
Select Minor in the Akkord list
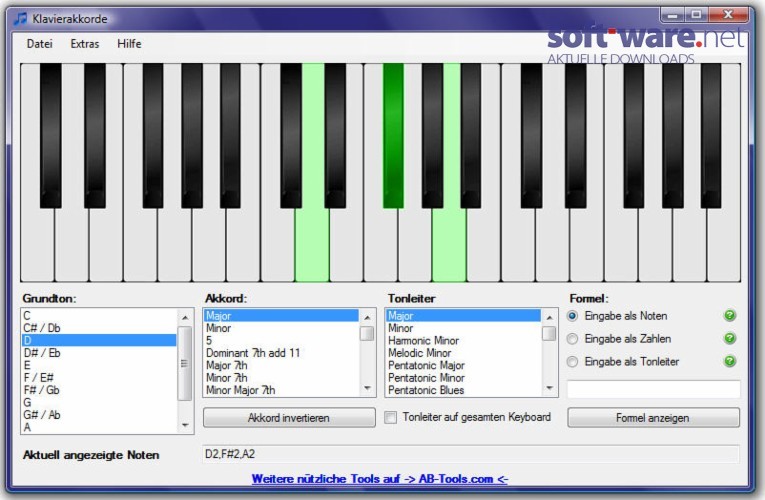point(282,328)
